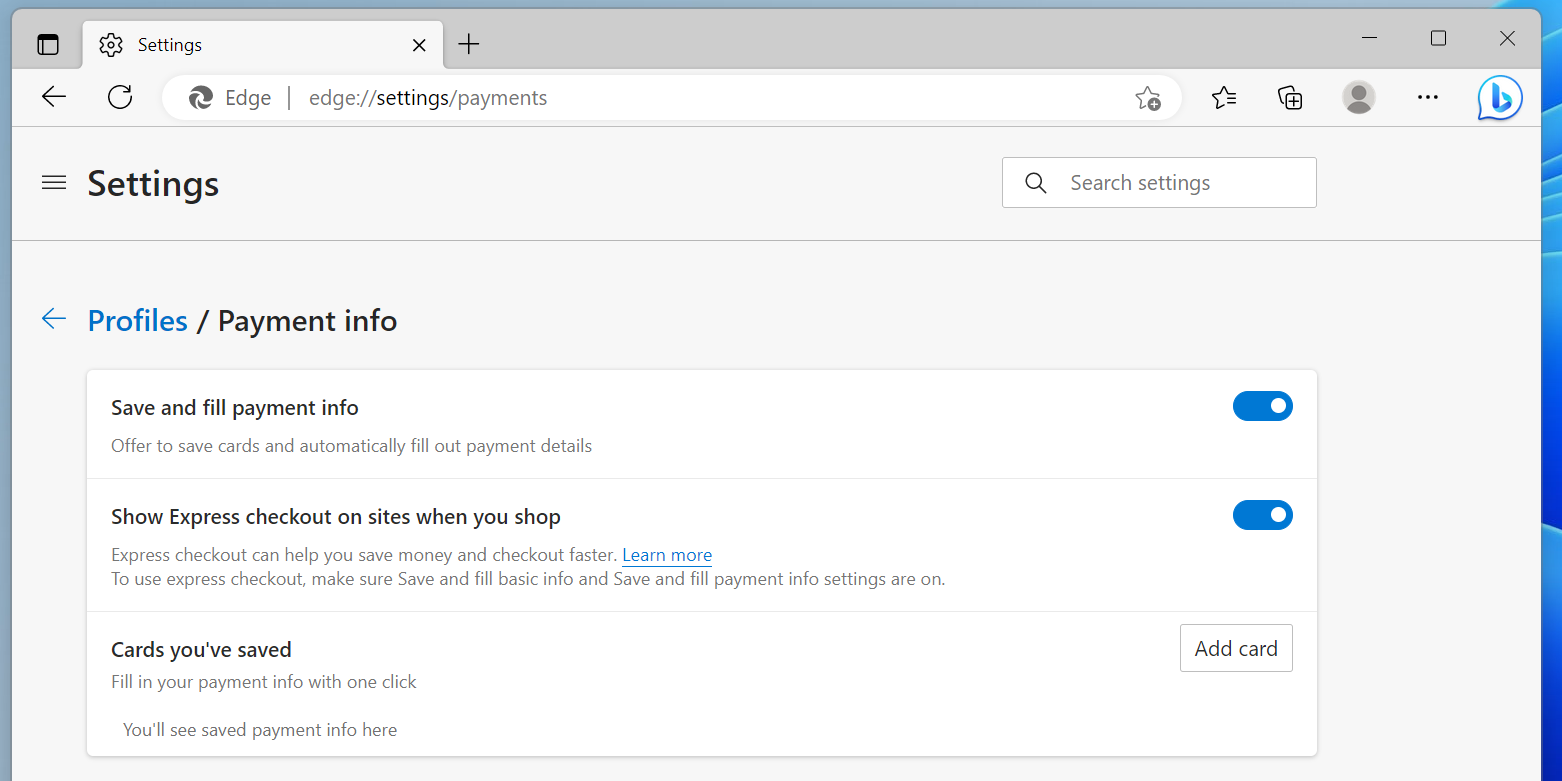
Task: Open the profile avatar icon
Action: click(1358, 97)
